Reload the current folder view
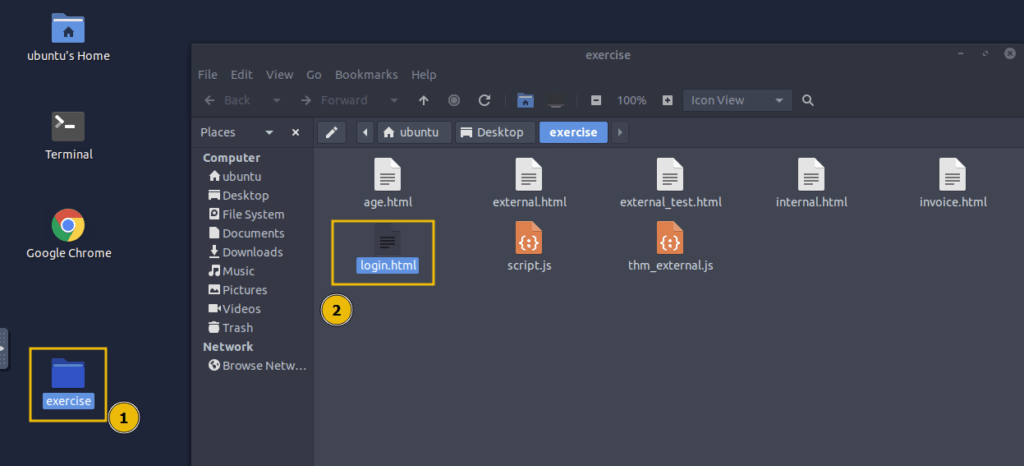1024x466 pixels. click(x=485, y=101)
